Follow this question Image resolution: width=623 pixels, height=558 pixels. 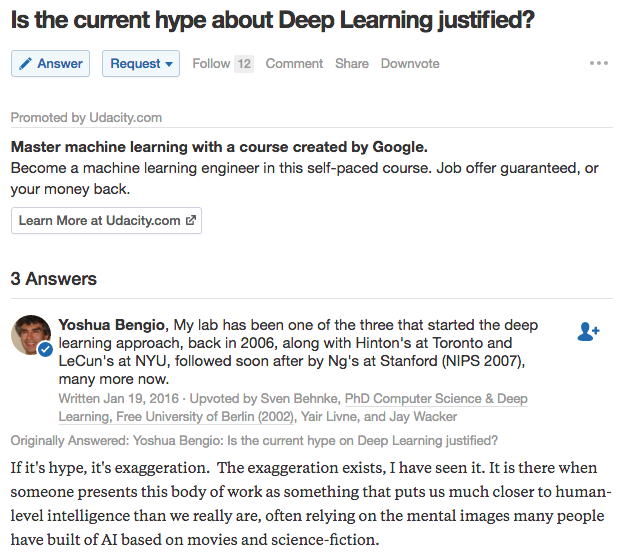pyautogui.click(x=211, y=64)
